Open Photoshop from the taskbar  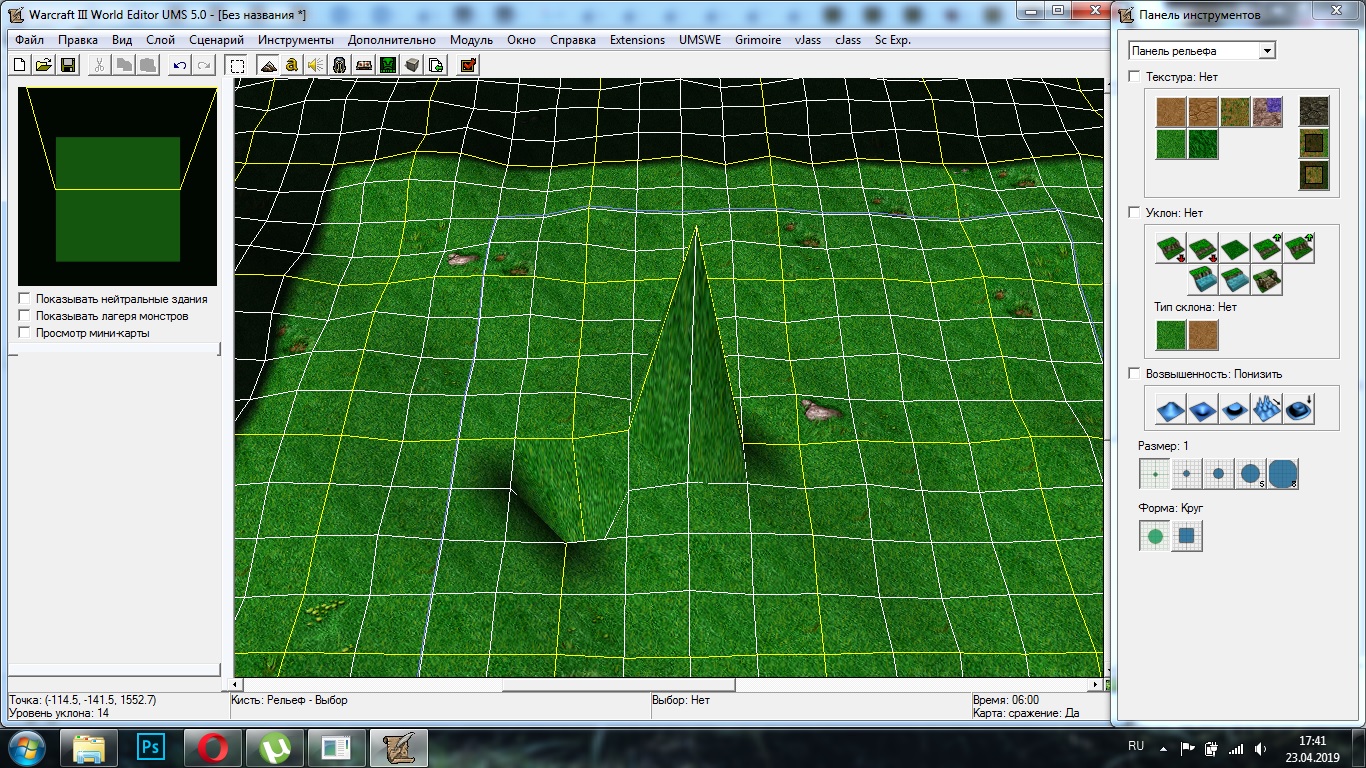click(152, 747)
